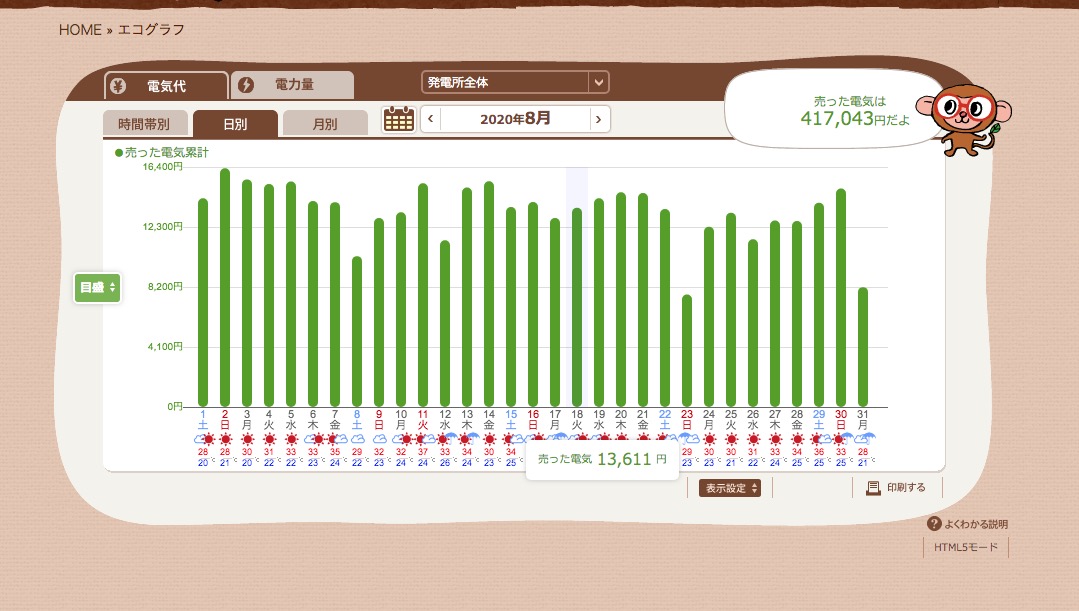Go to the previous month arrow

431,119
